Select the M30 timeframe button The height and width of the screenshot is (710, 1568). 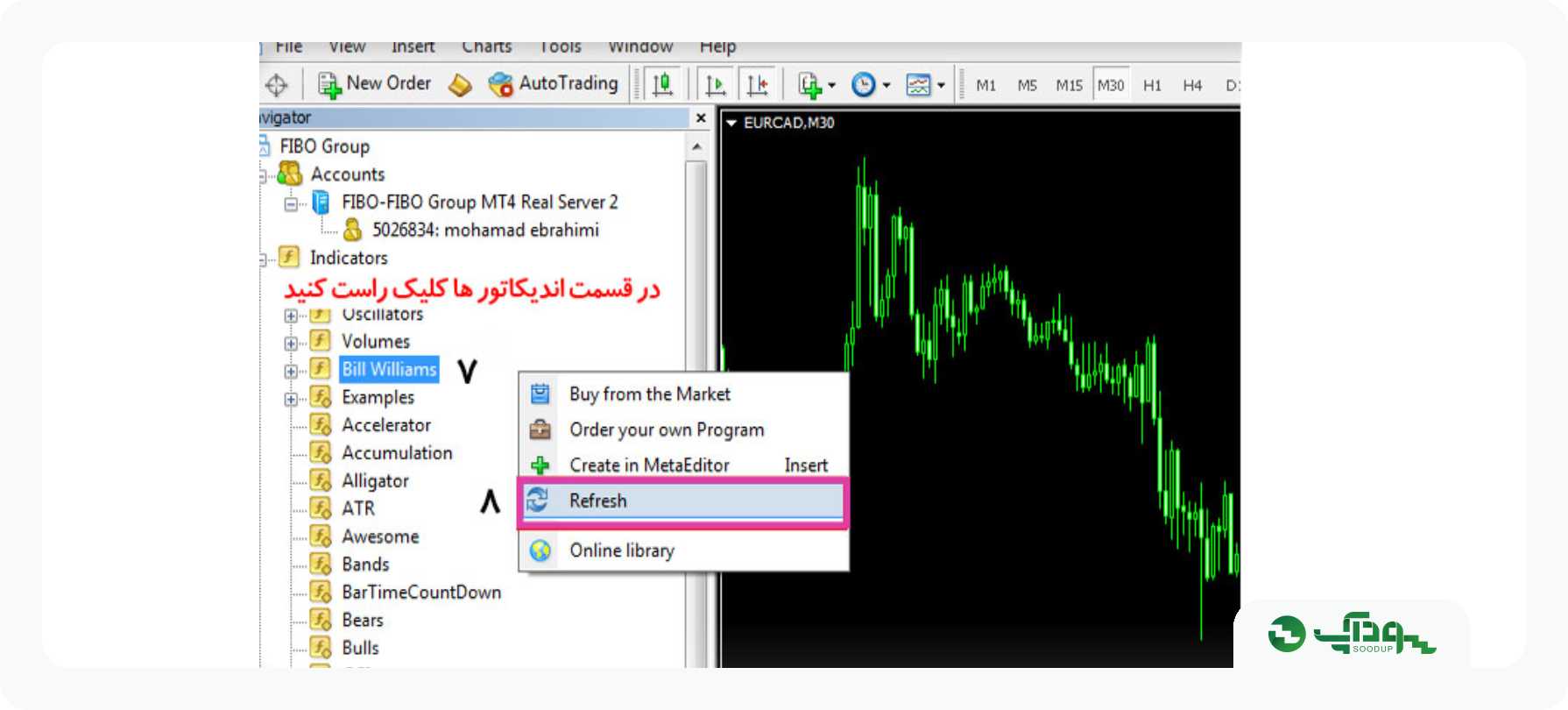coord(1111,86)
